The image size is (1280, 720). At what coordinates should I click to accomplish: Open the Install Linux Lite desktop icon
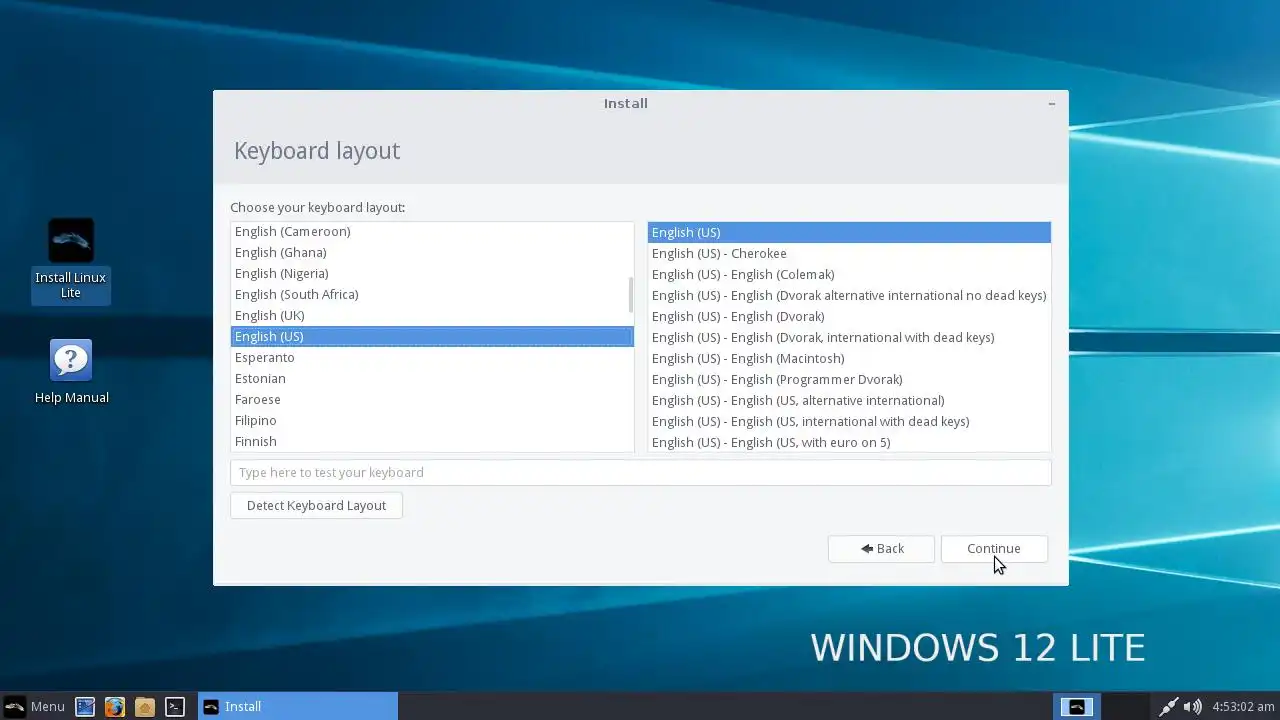(70, 260)
